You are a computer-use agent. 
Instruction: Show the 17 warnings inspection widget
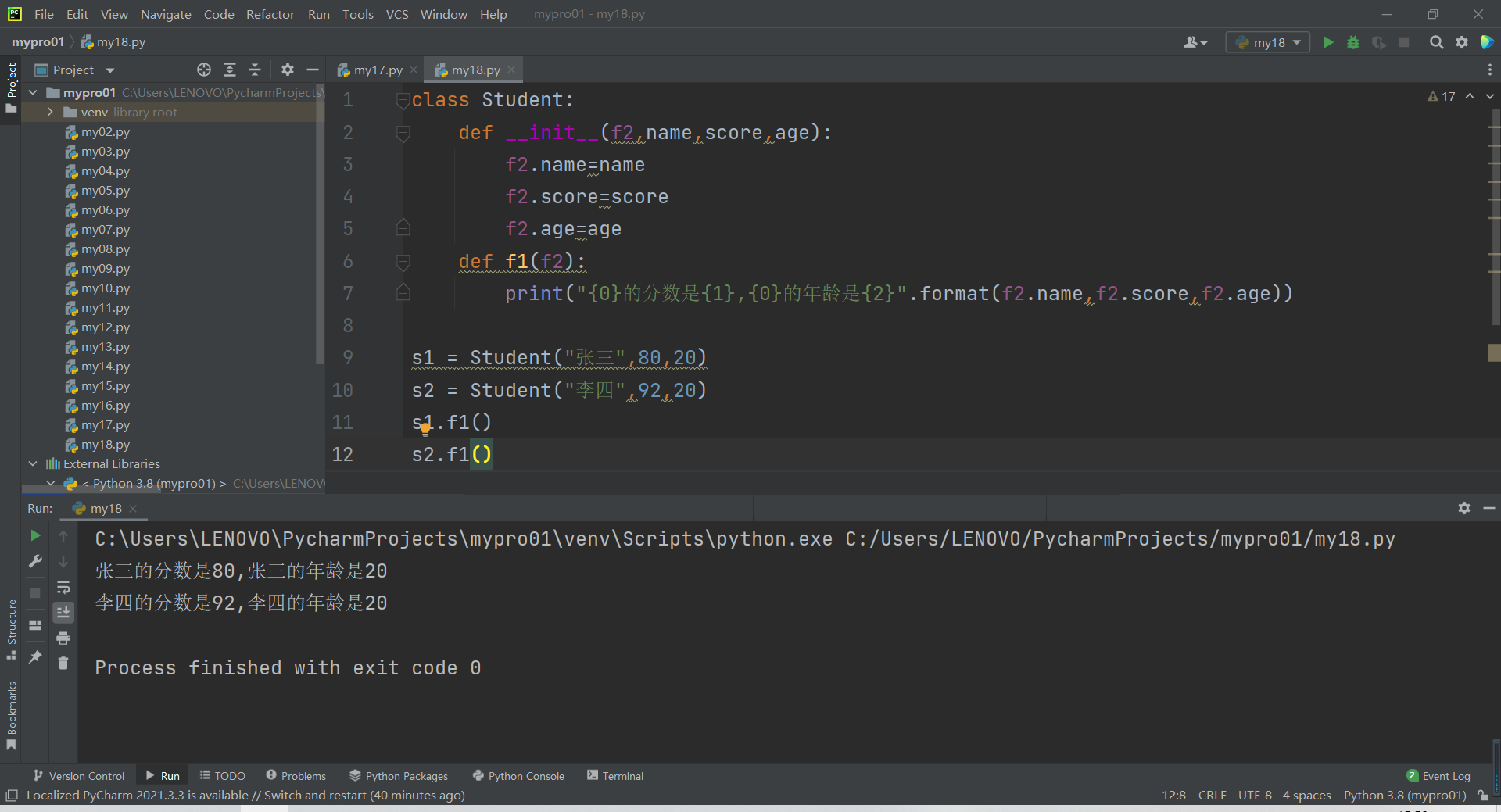pos(1441,96)
